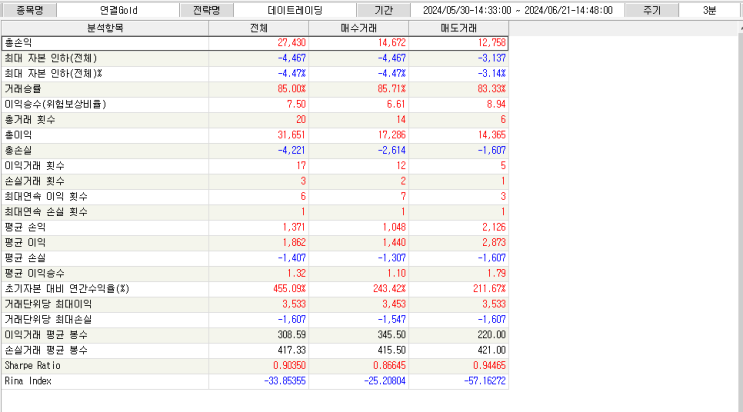Select the 손실거래 횟수 row label

(x=35, y=181)
